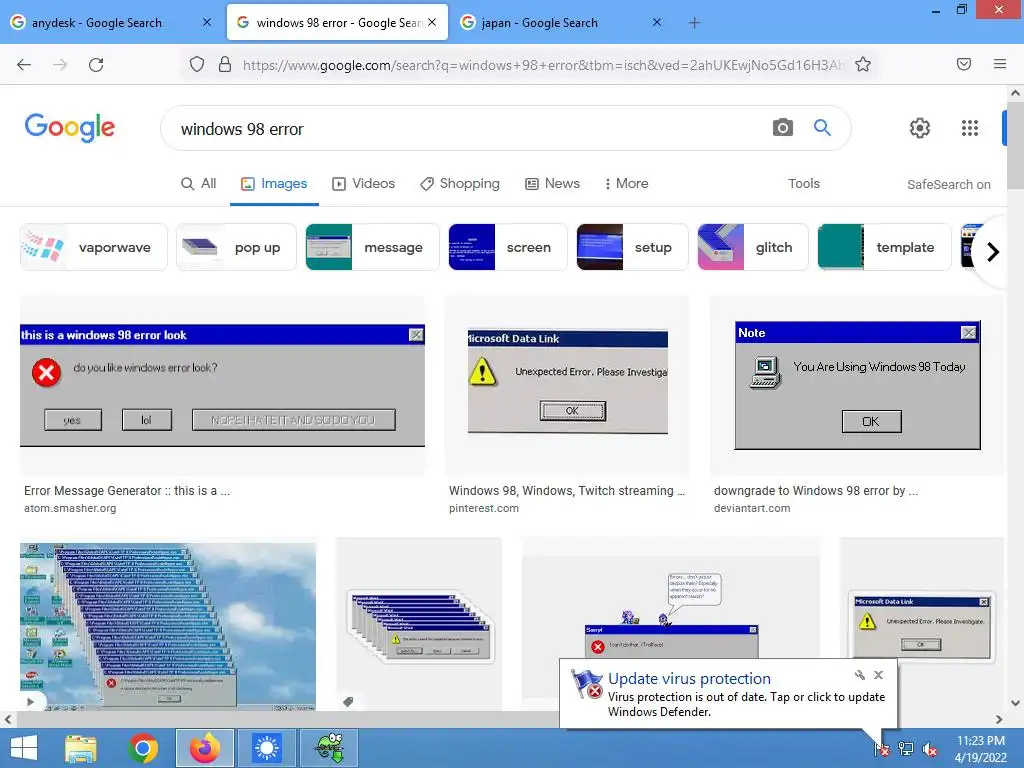This screenshot has height=768, width=1024.
Task: Open the Firefox hamburger menu
Action: tap(1000, 64)
